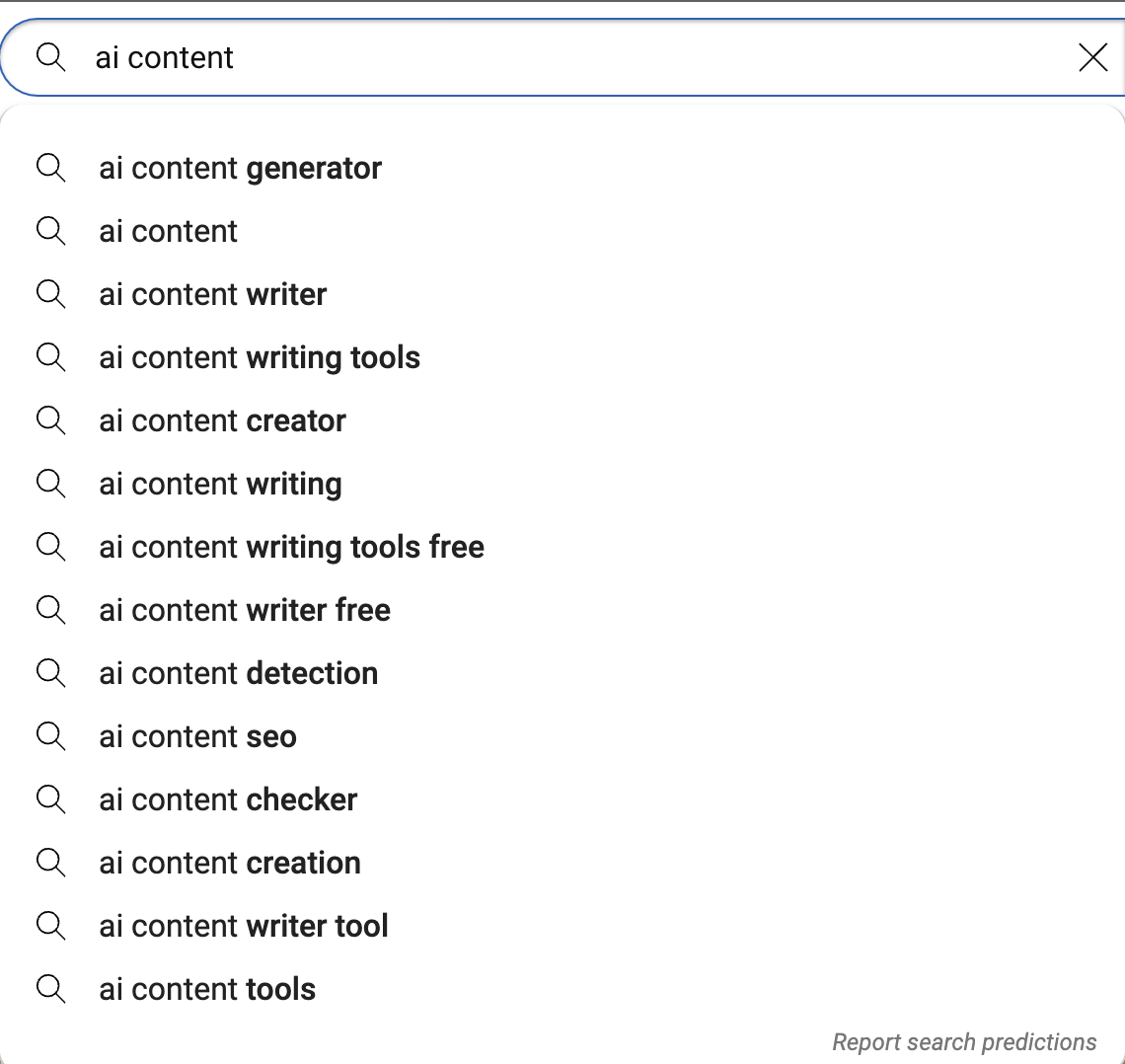Viewport: 1125px width, 1064px height.
Task: Select 'ai content writer tool' suggestion
Action: [x=562, y=926]
